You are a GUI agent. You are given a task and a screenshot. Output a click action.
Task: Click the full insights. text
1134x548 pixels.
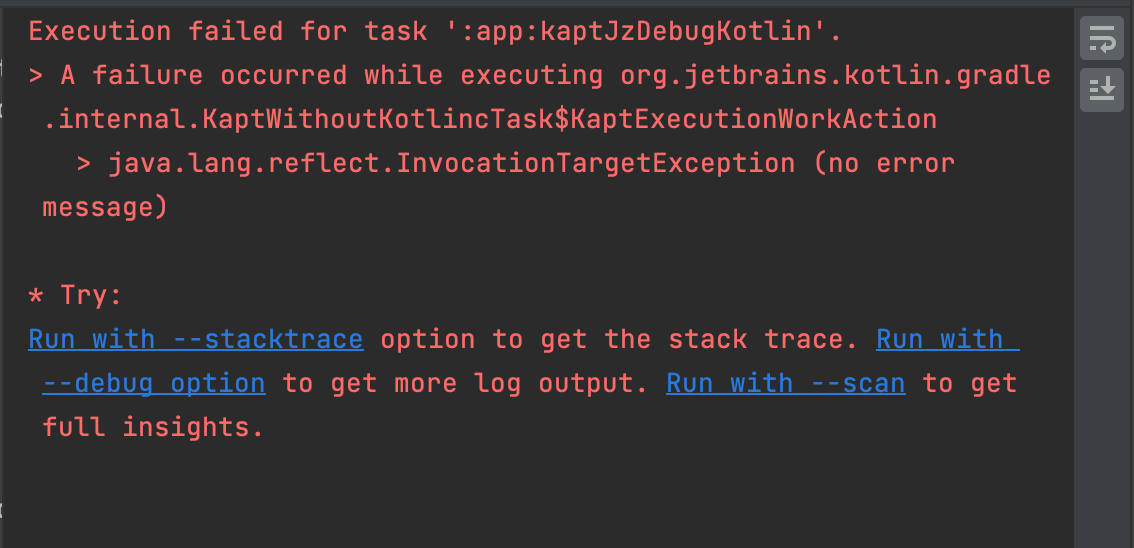tap(153, 427)
